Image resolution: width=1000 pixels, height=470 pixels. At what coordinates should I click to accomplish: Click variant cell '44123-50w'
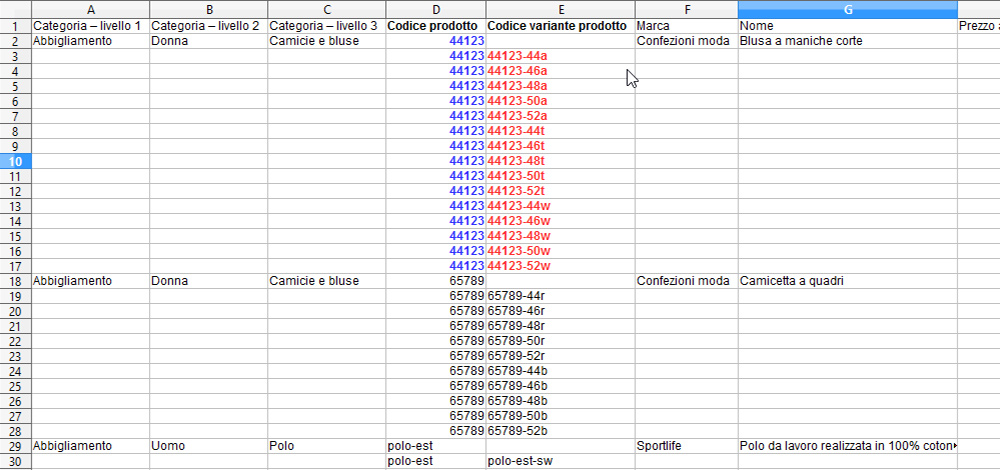coord(560,251)
